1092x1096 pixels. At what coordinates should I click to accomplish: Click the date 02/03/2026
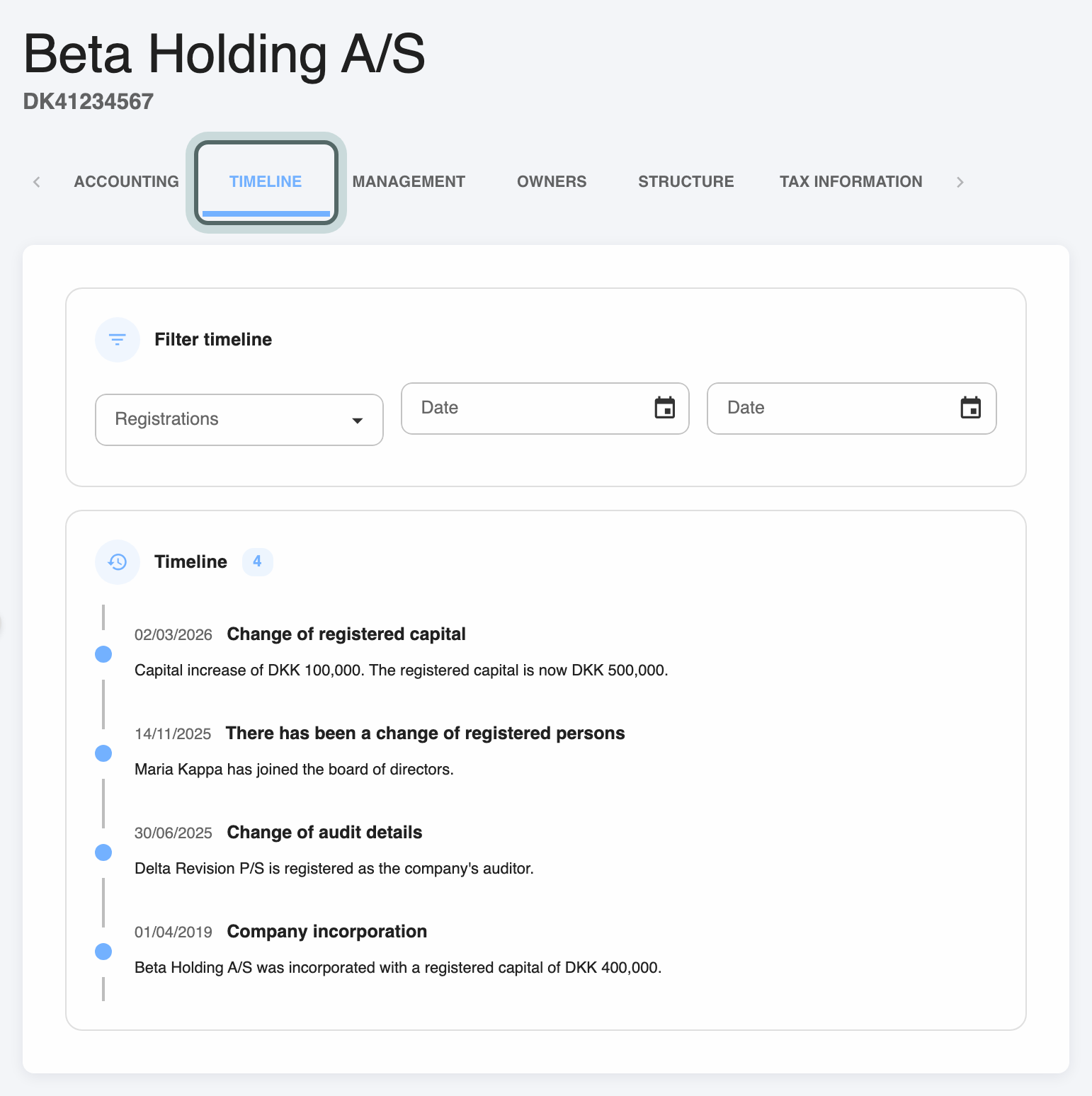(x=174, y=635)
